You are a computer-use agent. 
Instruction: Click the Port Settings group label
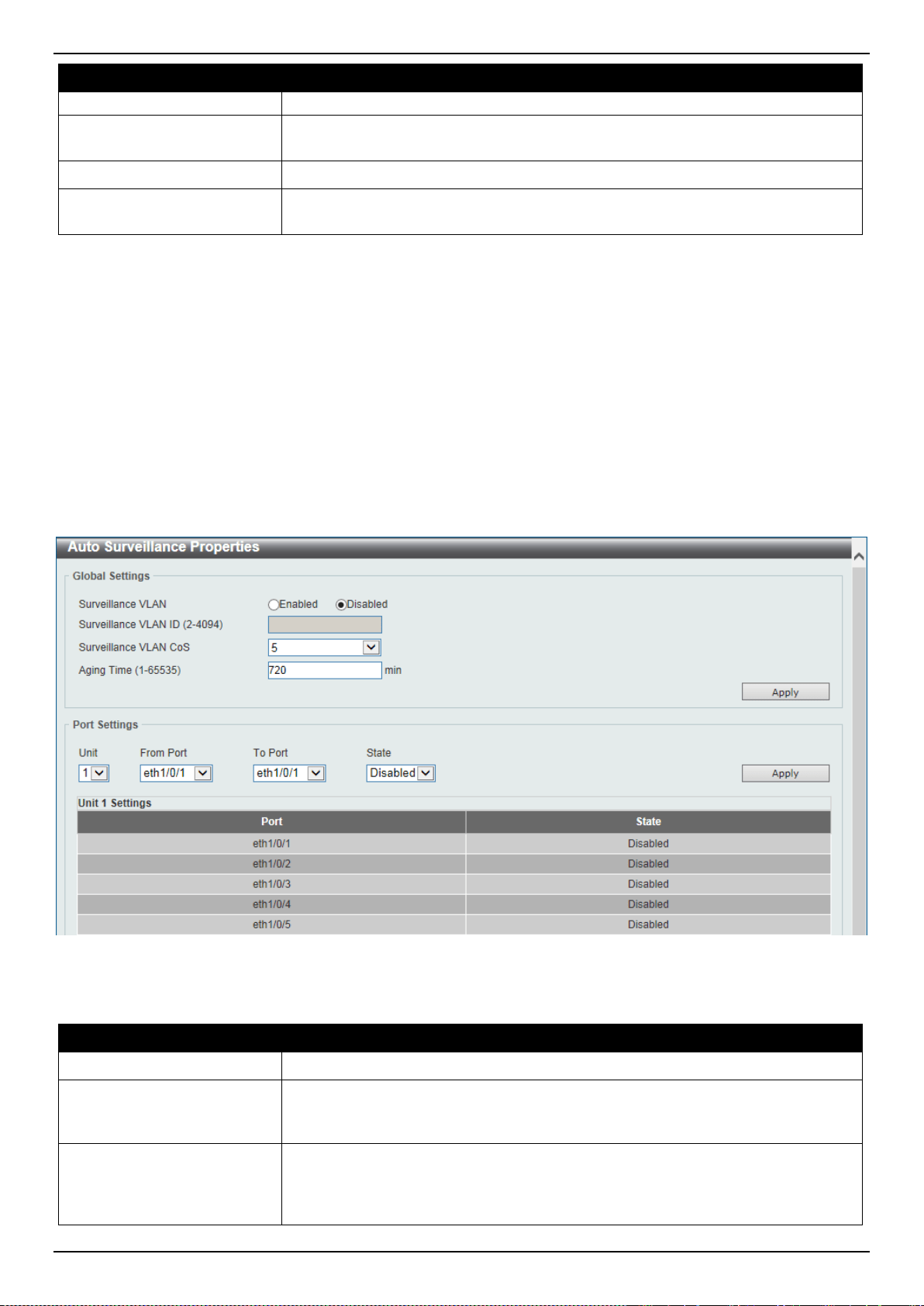tap(105, 725)
